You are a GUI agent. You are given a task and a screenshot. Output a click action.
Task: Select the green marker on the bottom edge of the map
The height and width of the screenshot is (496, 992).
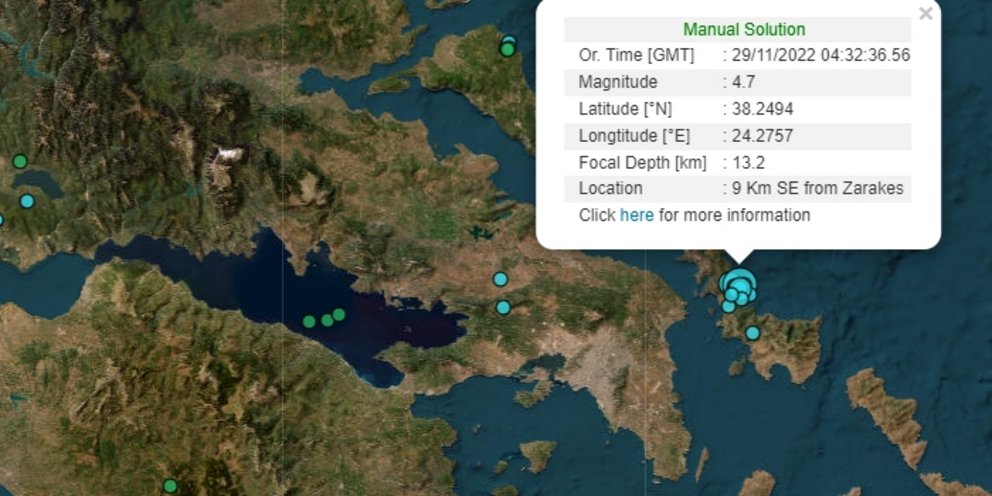pyautogui.click(x=170, y=486)
